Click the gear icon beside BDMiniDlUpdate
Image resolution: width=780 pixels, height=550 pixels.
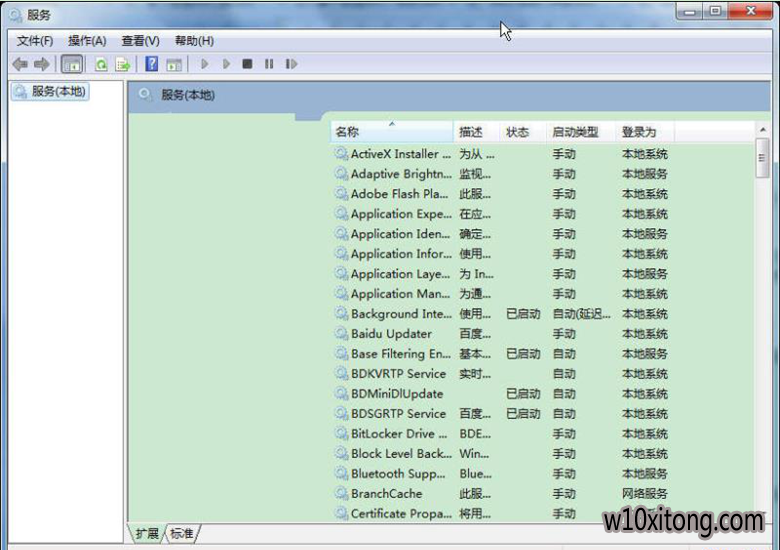click(341, 393)
